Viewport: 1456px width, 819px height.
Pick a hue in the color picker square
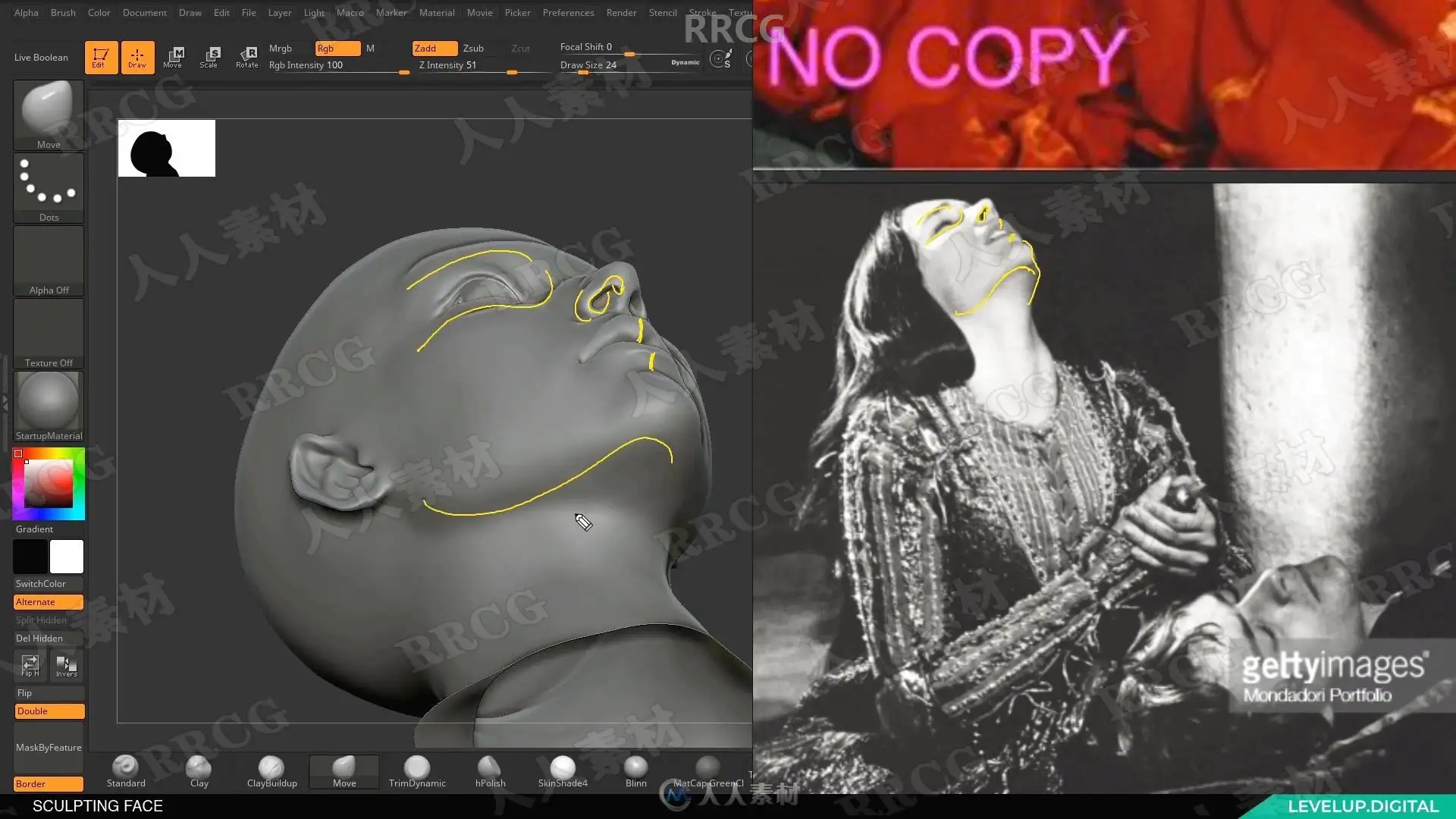(49, 483)
